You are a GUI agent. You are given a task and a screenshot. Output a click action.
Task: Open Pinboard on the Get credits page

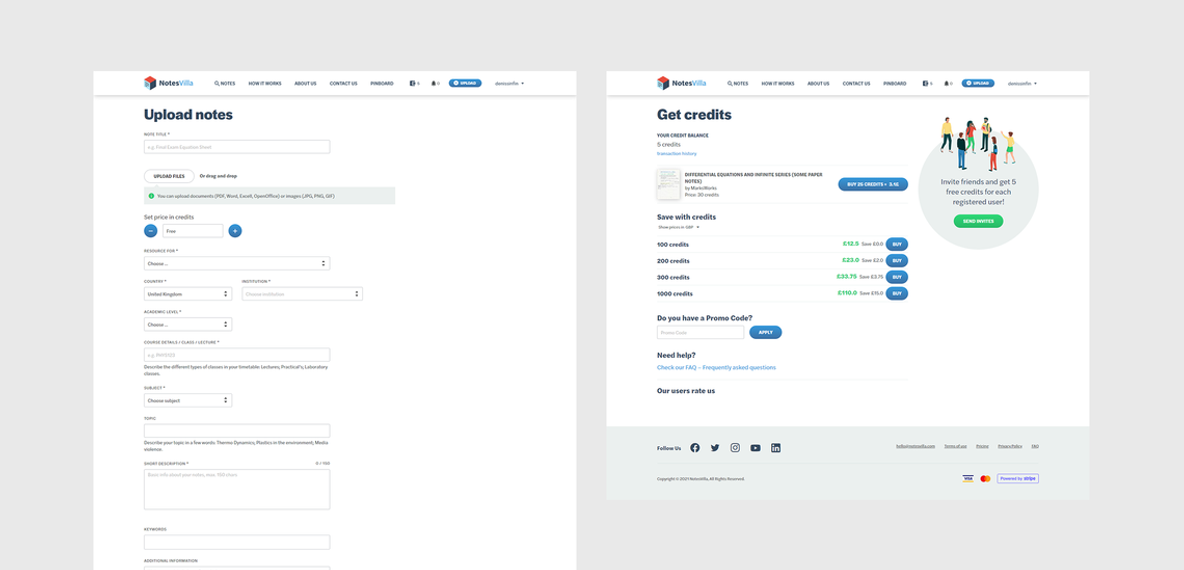coord(894,83)
